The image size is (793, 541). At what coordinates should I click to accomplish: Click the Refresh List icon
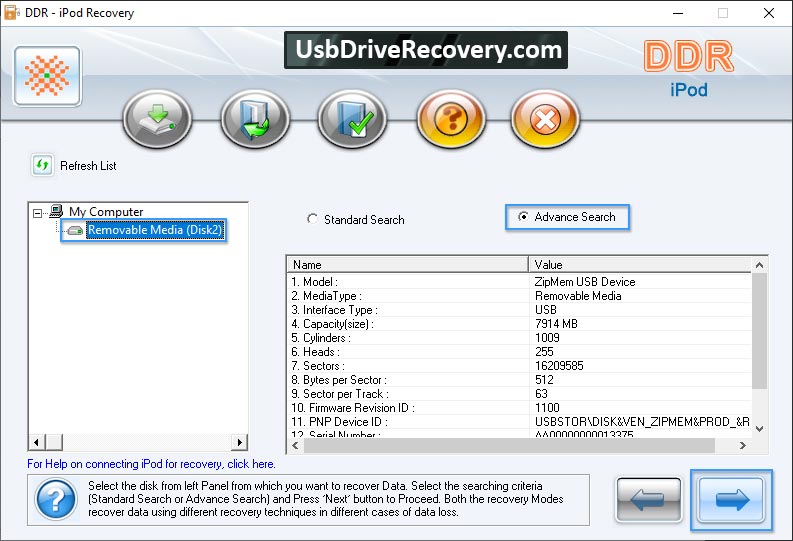click(42, 165)
